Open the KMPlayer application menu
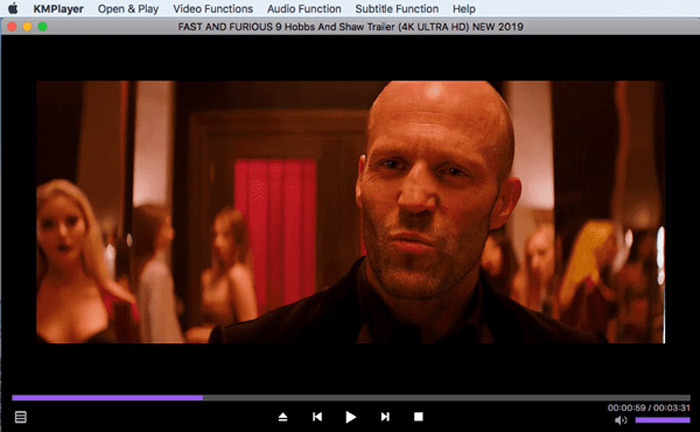The width and height of the screenshot is (700, 432). [58, 9]
